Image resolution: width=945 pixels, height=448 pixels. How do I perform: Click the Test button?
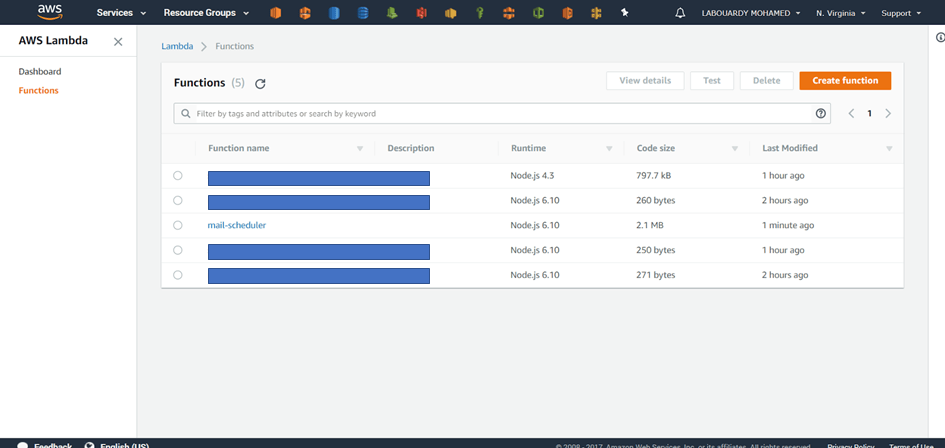(712, 81)
